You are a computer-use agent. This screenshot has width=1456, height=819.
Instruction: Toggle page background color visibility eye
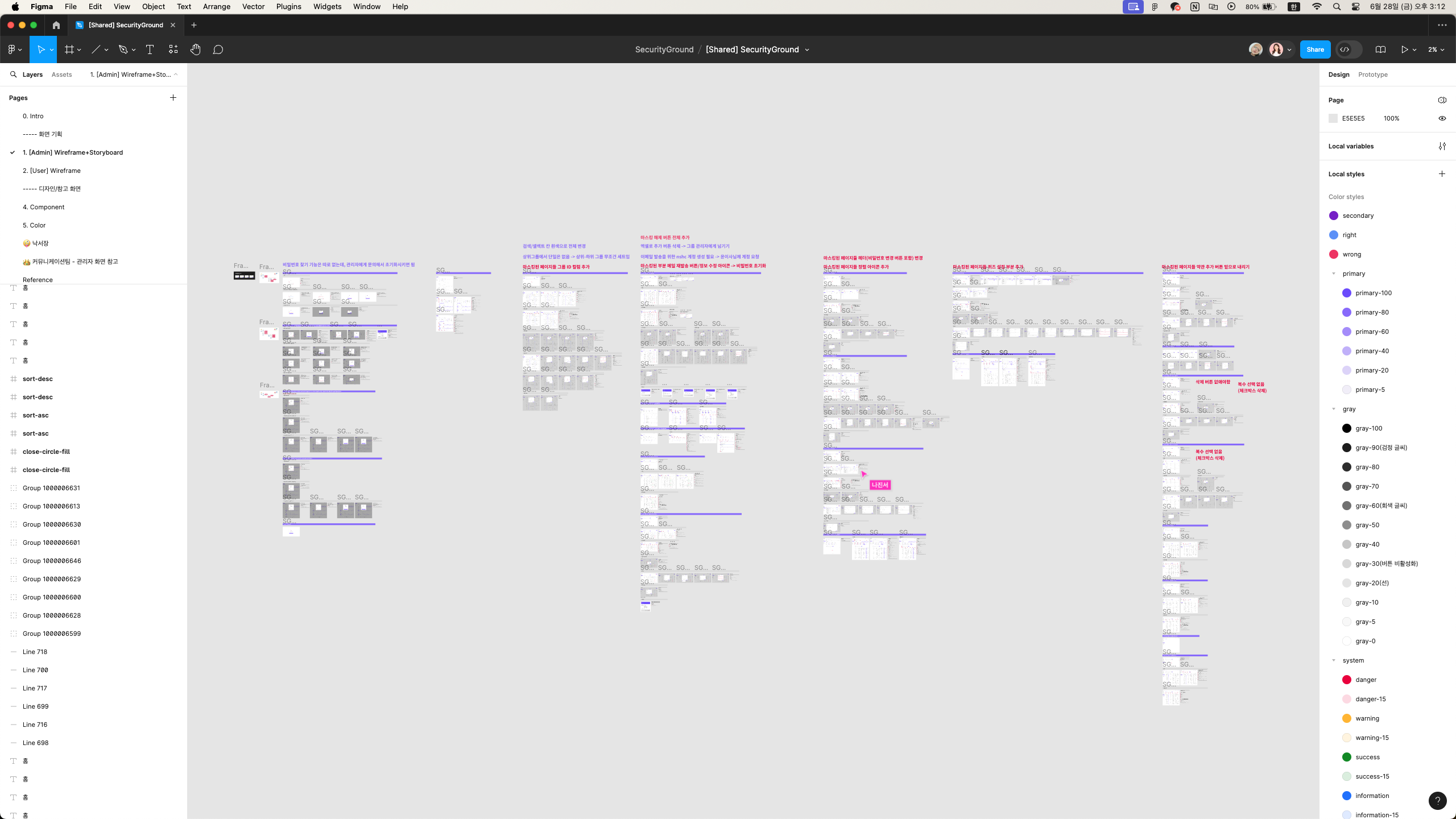pyautogui.click(x=1442, y=118)
